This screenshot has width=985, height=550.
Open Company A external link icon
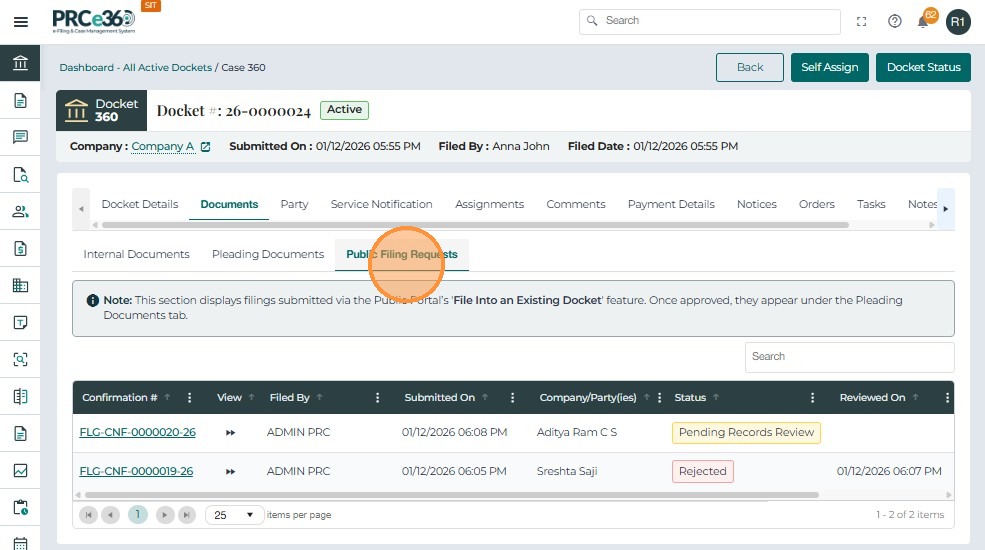206,146
